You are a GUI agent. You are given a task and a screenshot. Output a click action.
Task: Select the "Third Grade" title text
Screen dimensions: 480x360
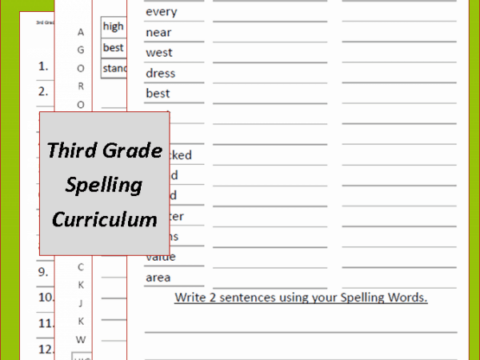[x=105, y=150]
